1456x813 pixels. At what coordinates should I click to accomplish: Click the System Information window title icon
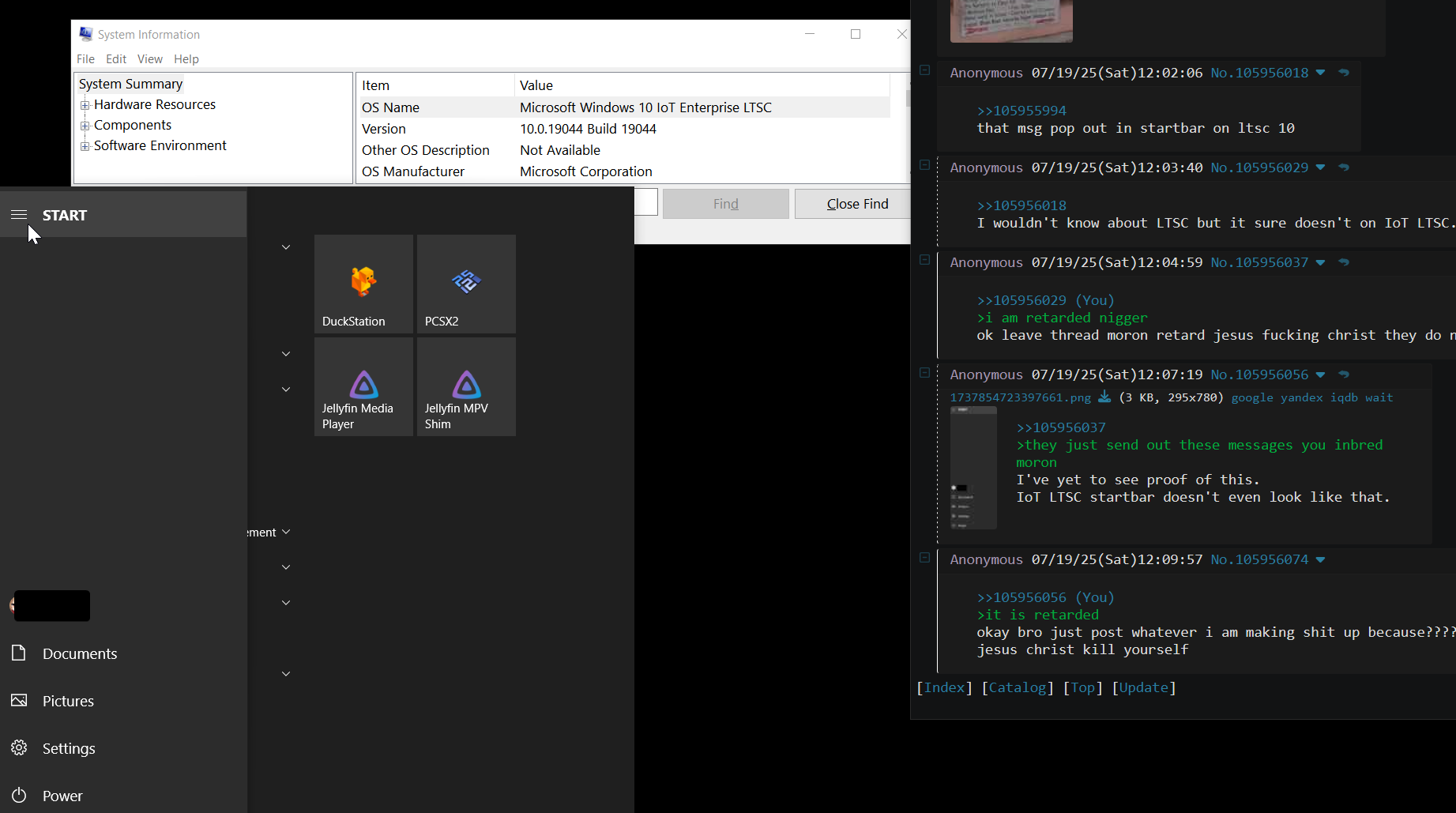(86, 34)
